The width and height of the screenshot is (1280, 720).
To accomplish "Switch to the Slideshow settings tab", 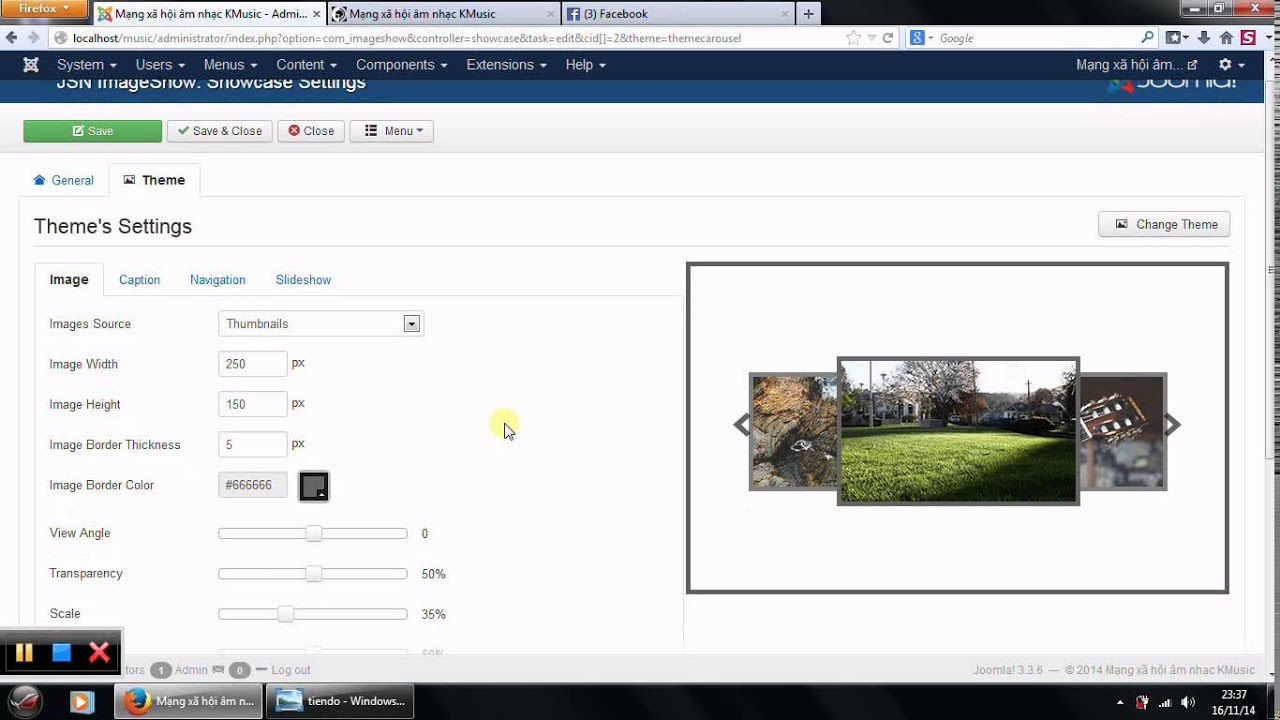I will (x=303, y=279).
